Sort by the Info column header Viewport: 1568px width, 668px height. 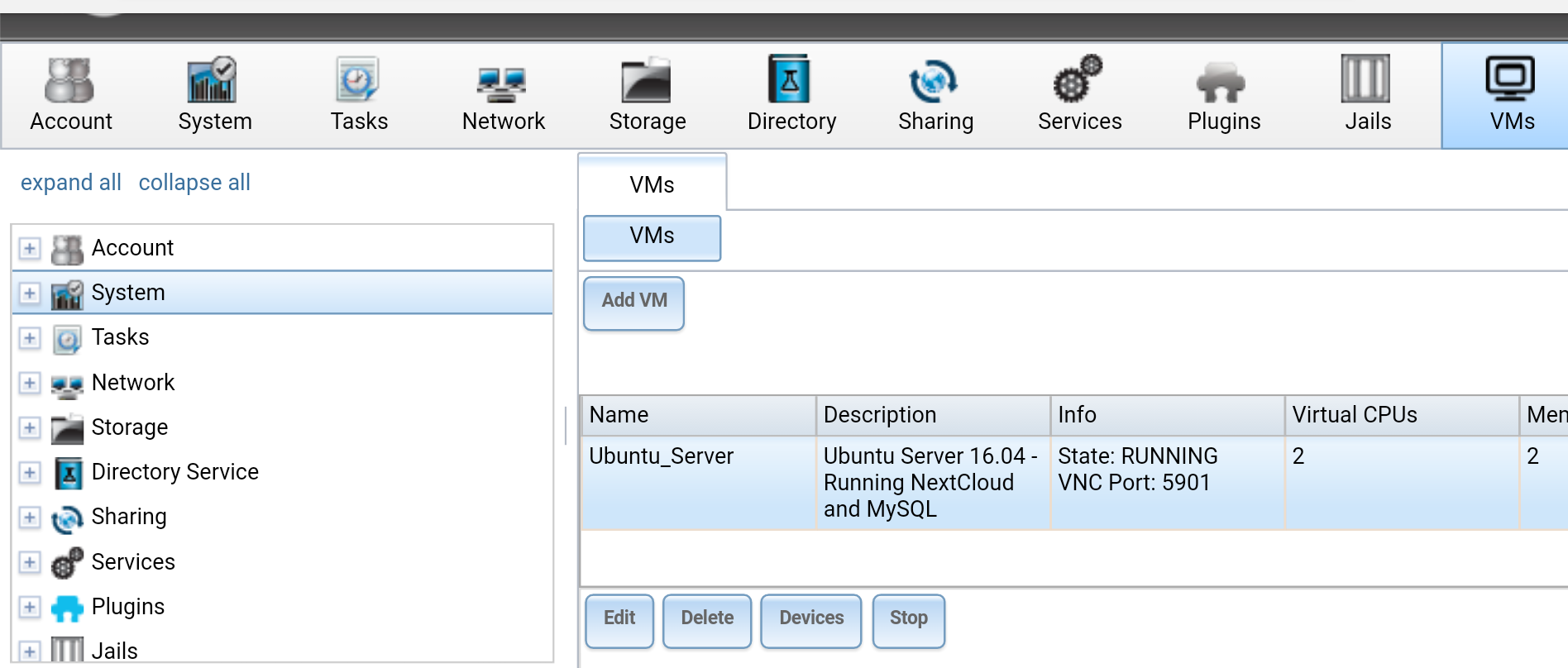coord(1168,415)
